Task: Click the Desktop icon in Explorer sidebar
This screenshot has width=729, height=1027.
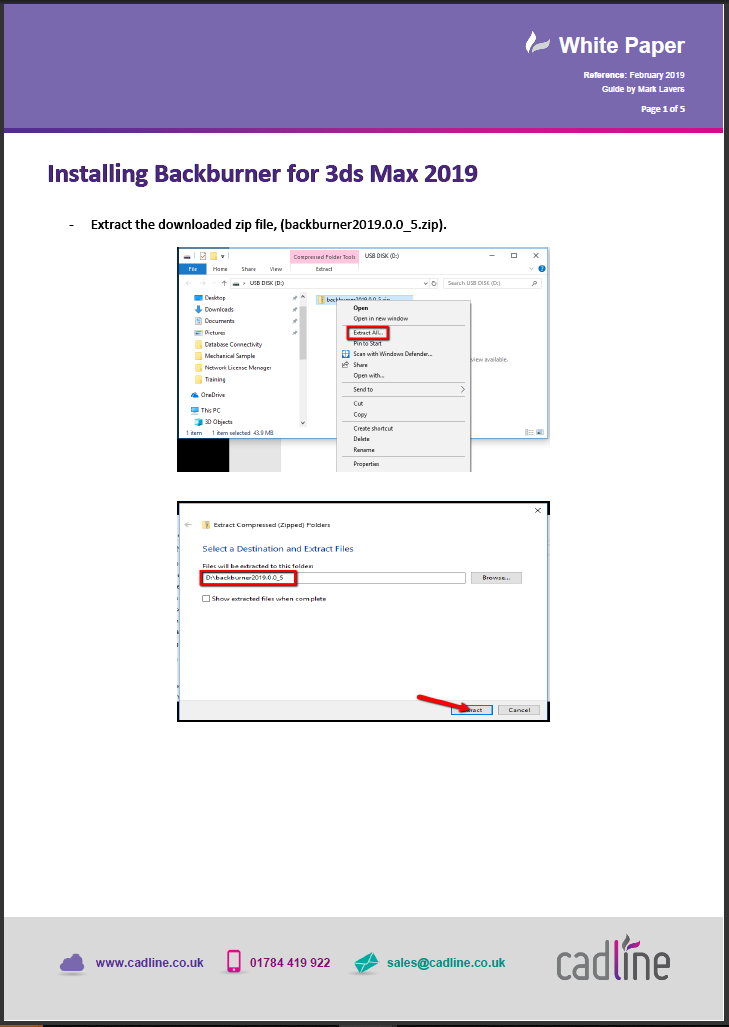Action: coord(198,297)
